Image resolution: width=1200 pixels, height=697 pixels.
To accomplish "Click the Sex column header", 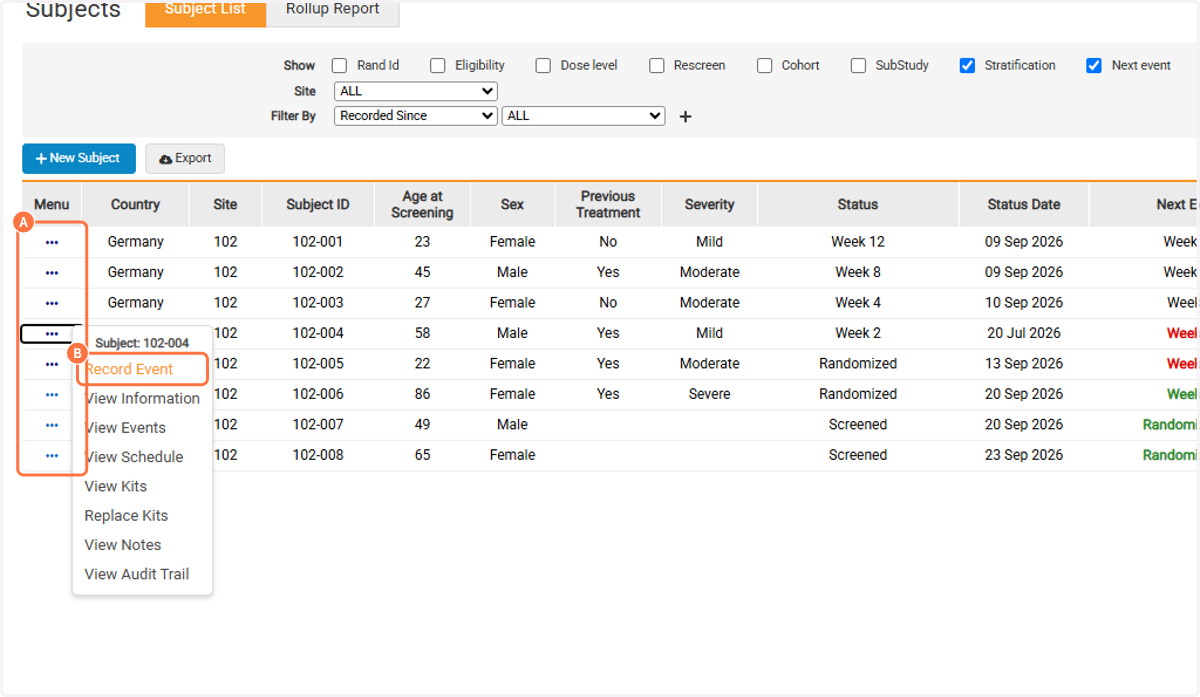I will point(512,205).
